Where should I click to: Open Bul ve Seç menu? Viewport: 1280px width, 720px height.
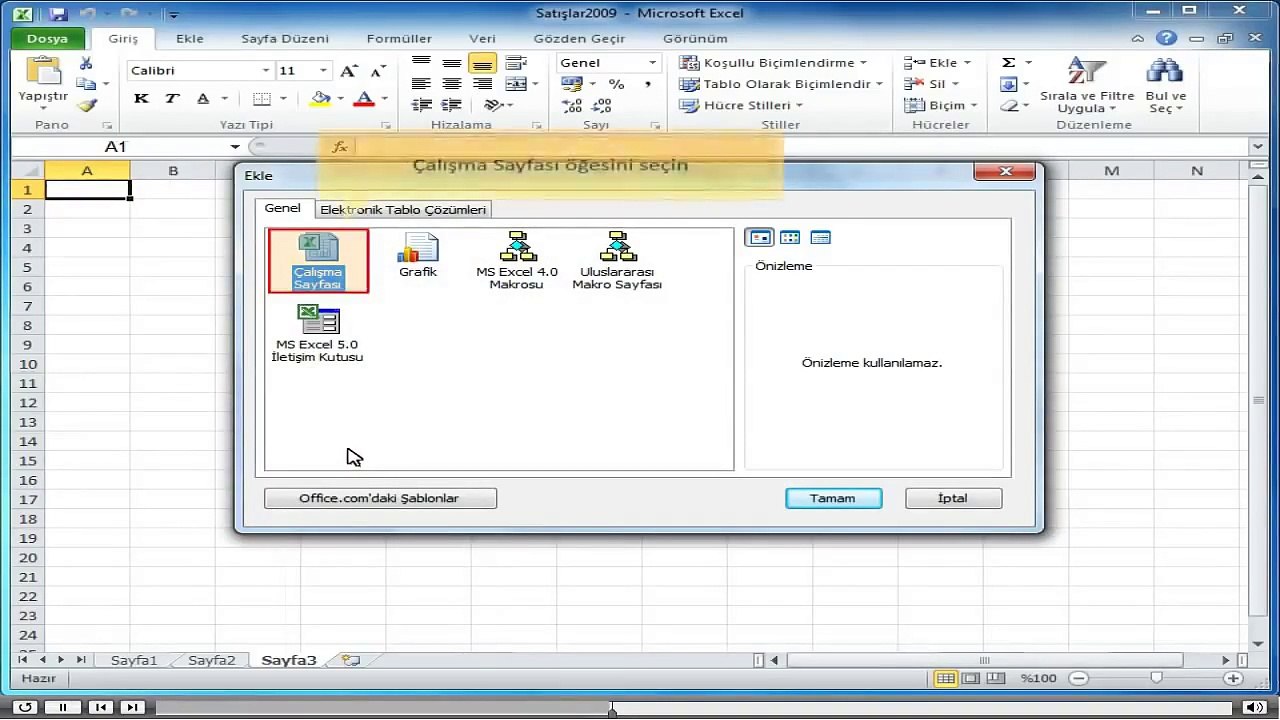[1165, 86]
